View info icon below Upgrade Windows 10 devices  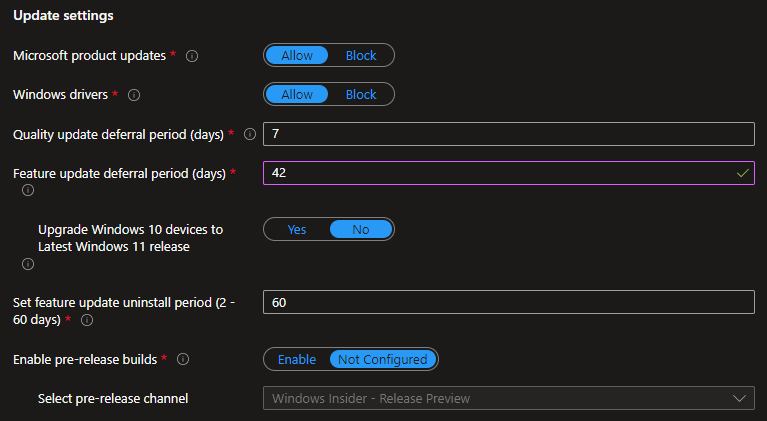pyautogui.click(x=28, y=264)
